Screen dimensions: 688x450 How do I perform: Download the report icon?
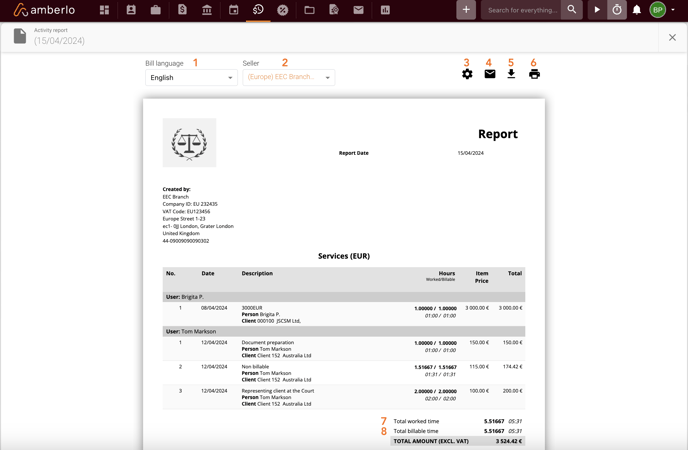point(511,74)
